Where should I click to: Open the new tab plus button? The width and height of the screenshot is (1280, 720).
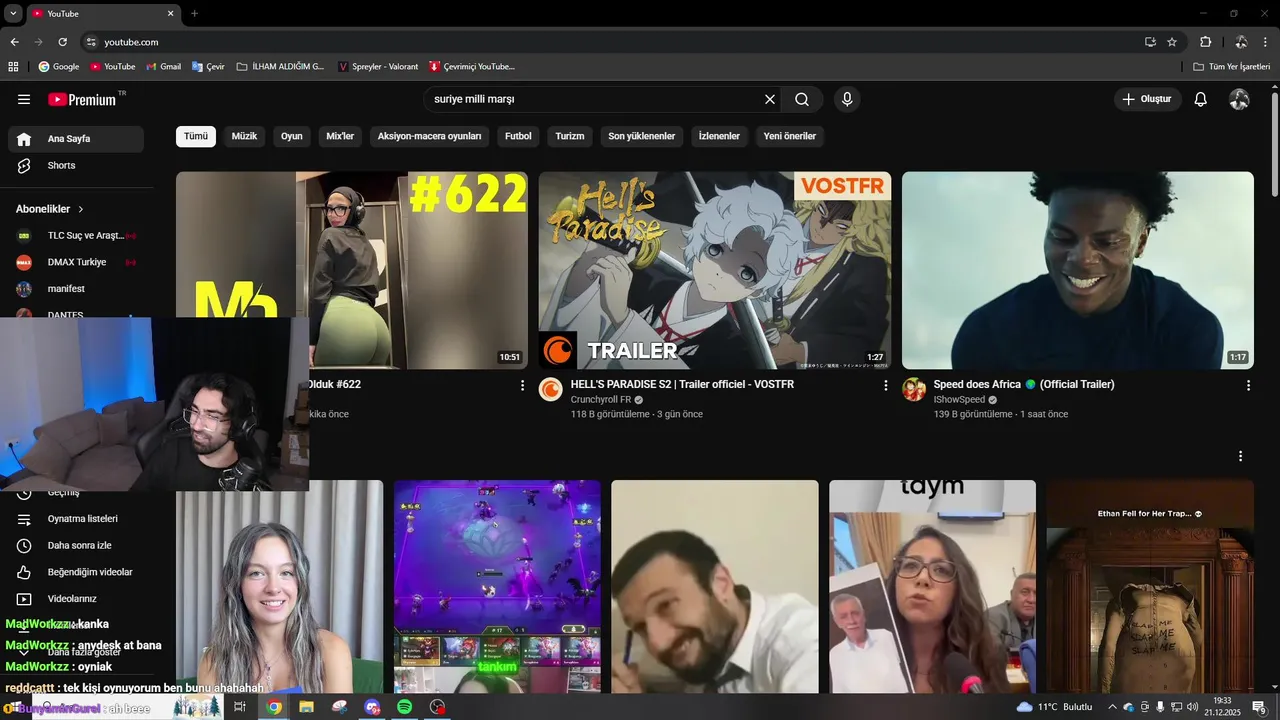194,13
